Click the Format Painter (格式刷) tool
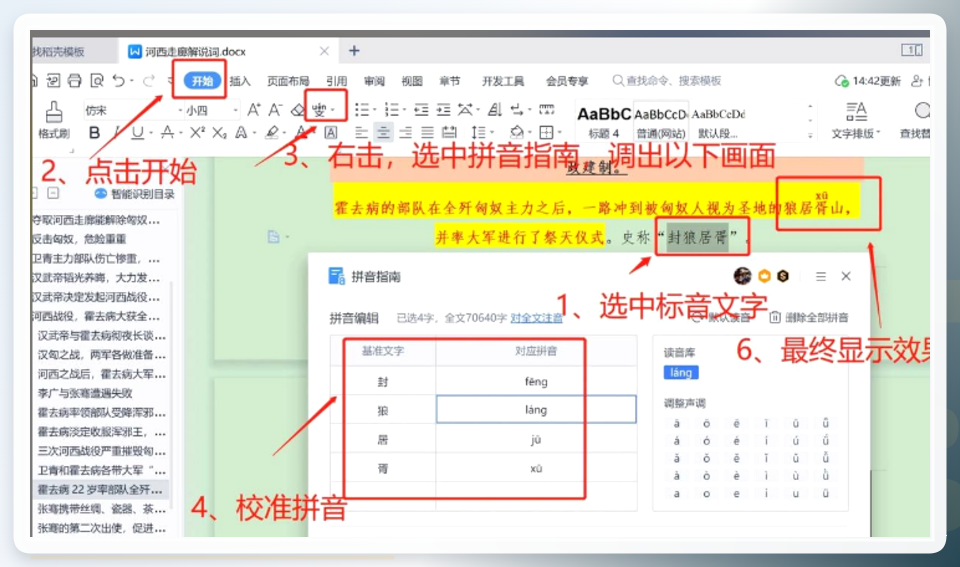The width and height of the screenshot is (960, 567). pos(54,120)
